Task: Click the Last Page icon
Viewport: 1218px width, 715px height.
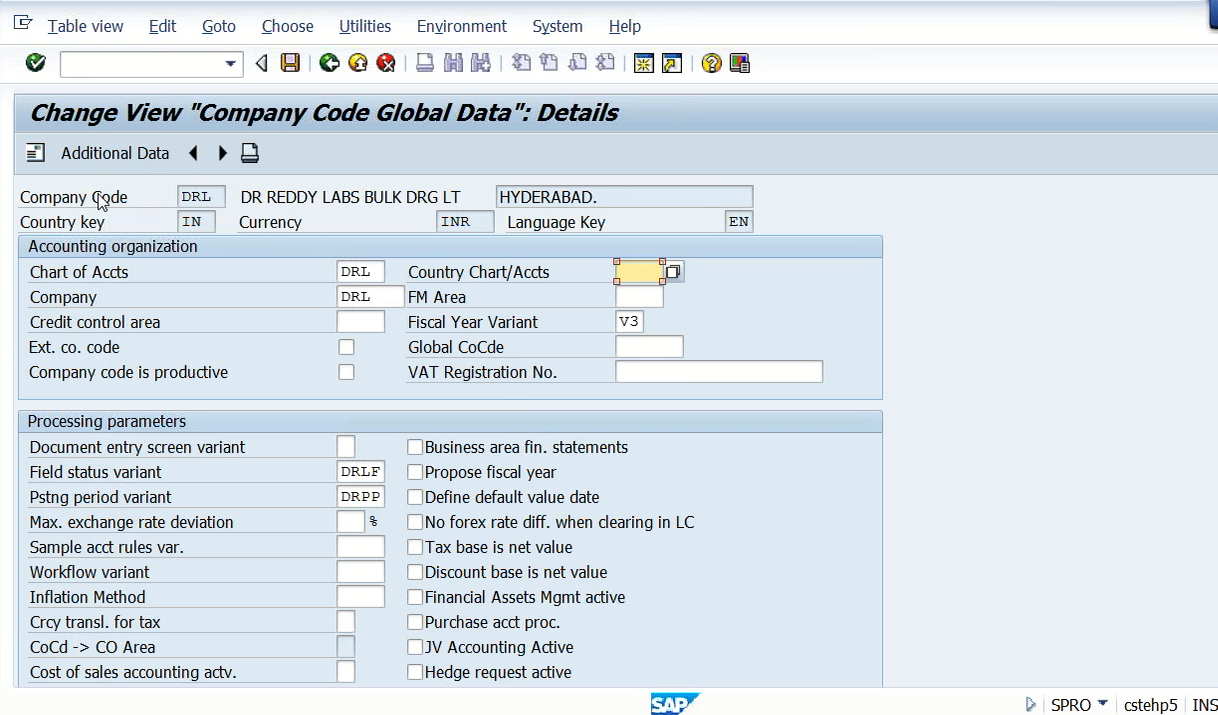Action: coord(605,64)
